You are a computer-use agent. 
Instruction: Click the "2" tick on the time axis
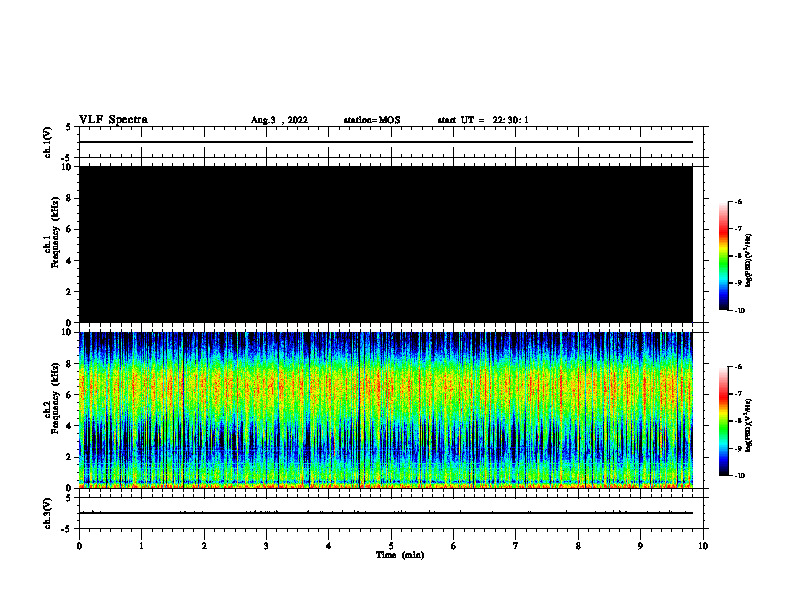click(x=204, y=546)
